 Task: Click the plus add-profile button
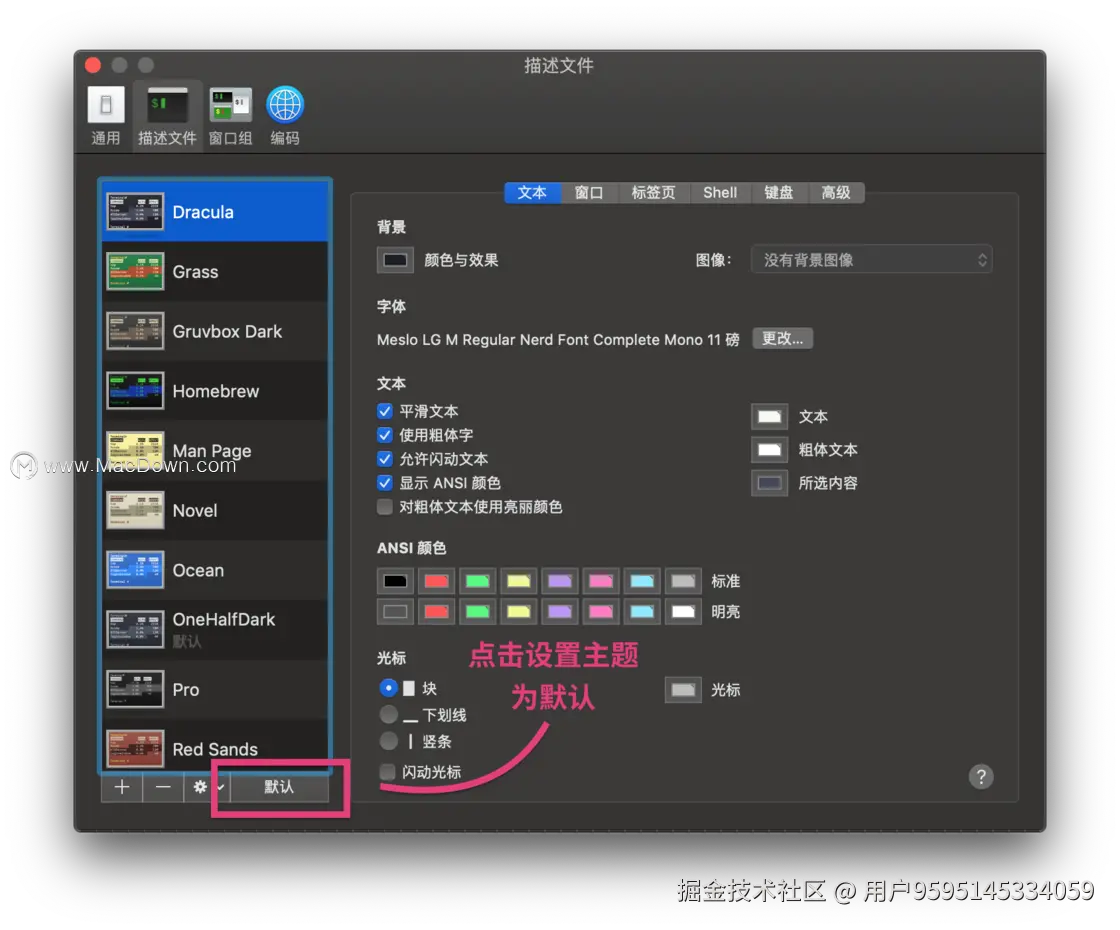click(122, 786)
